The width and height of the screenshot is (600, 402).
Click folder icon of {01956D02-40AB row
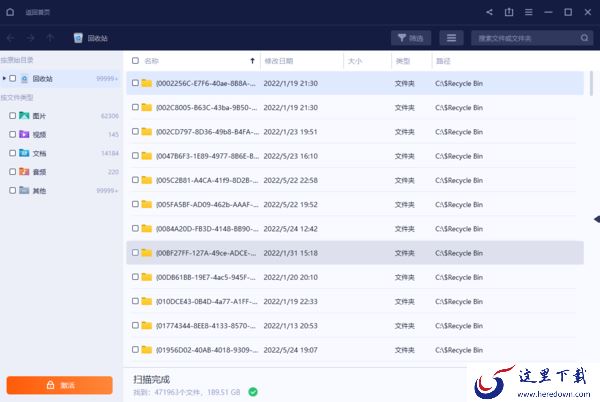point(147,350)
